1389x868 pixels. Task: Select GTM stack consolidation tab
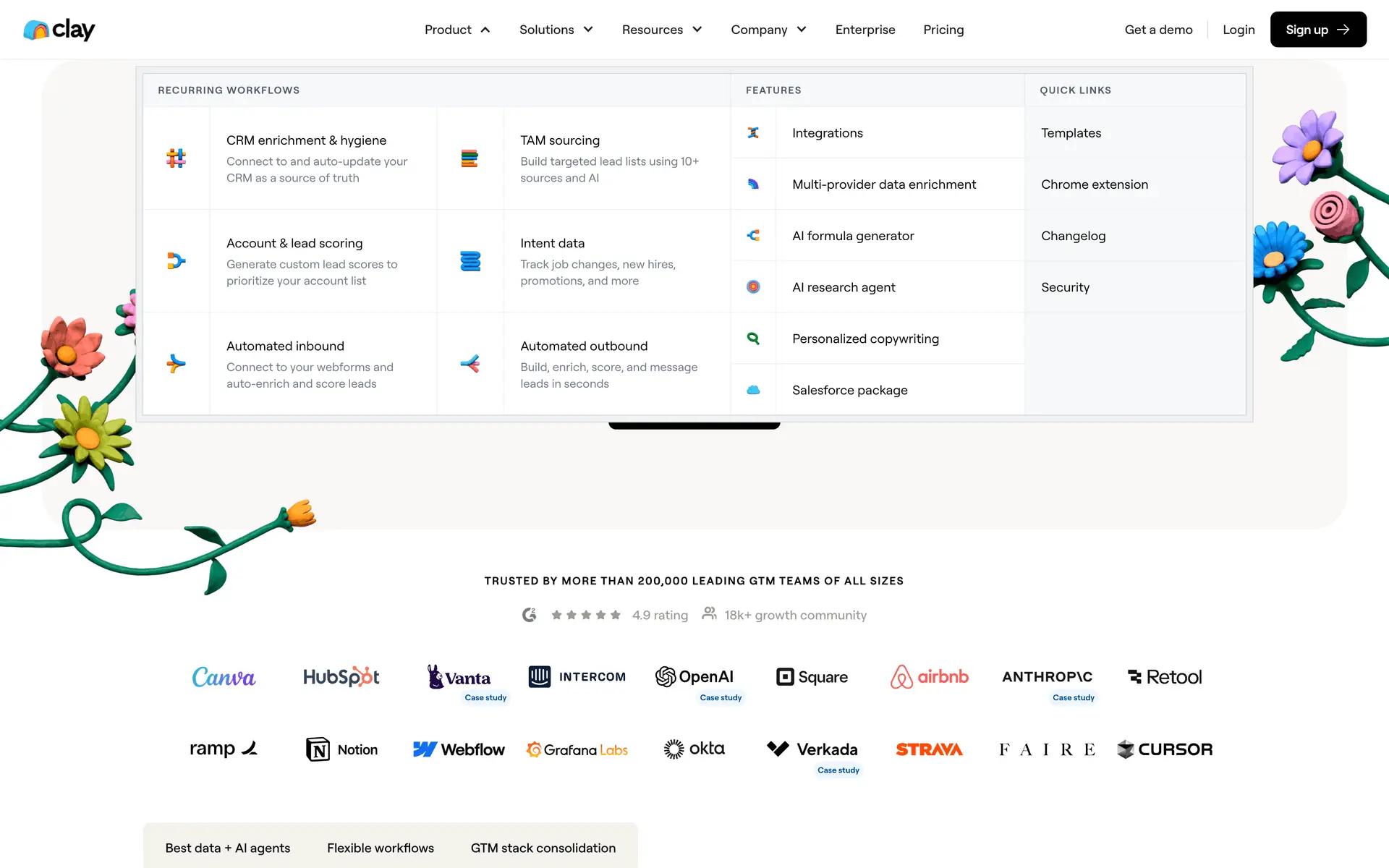coord(543,848)
